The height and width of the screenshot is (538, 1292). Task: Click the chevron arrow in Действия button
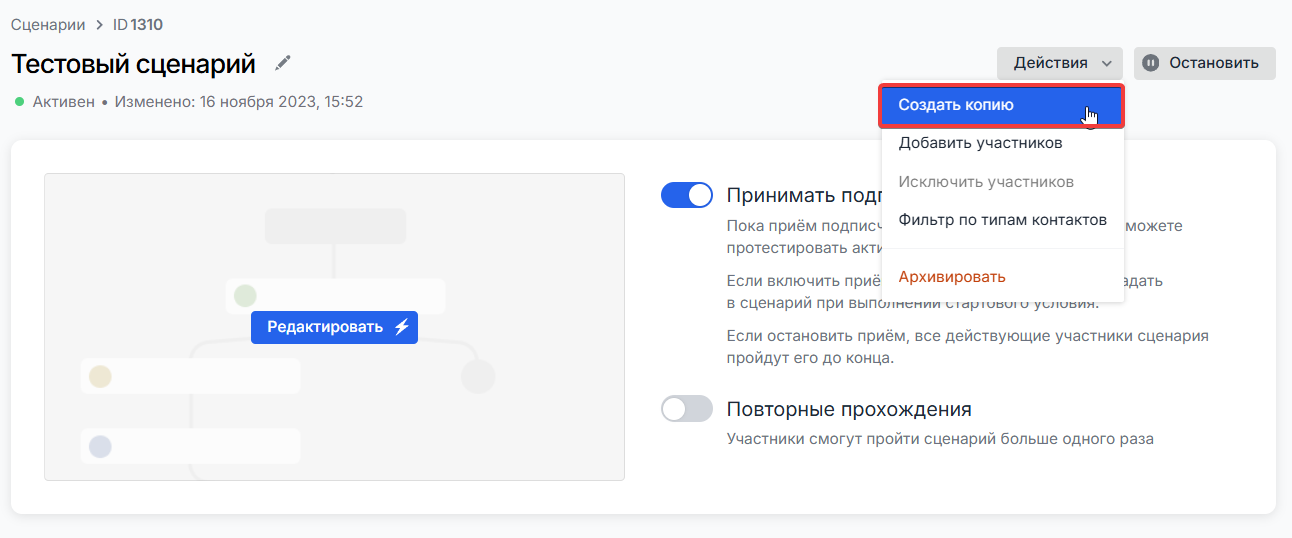click(1107, 63)
